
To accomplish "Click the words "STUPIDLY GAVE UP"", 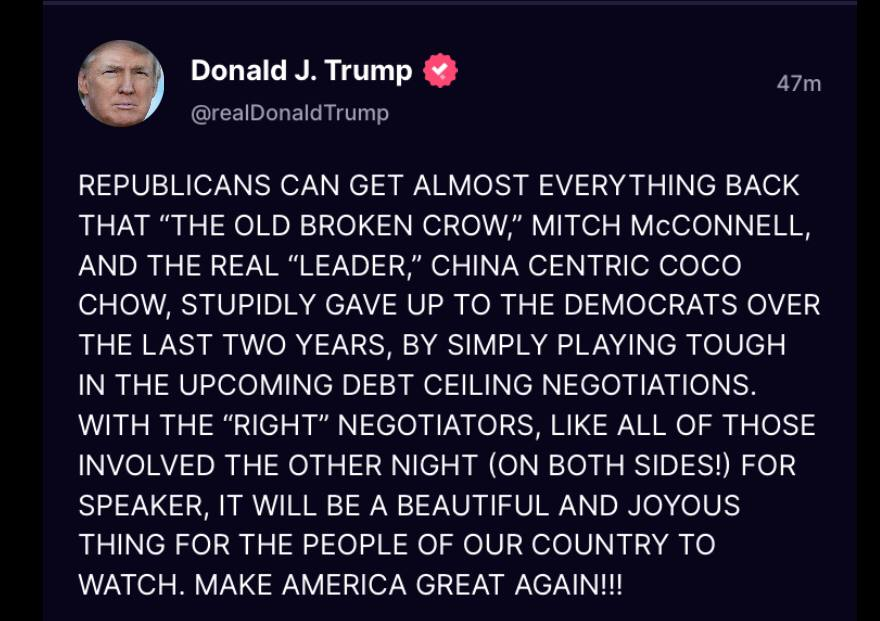I will click(306, 306).
